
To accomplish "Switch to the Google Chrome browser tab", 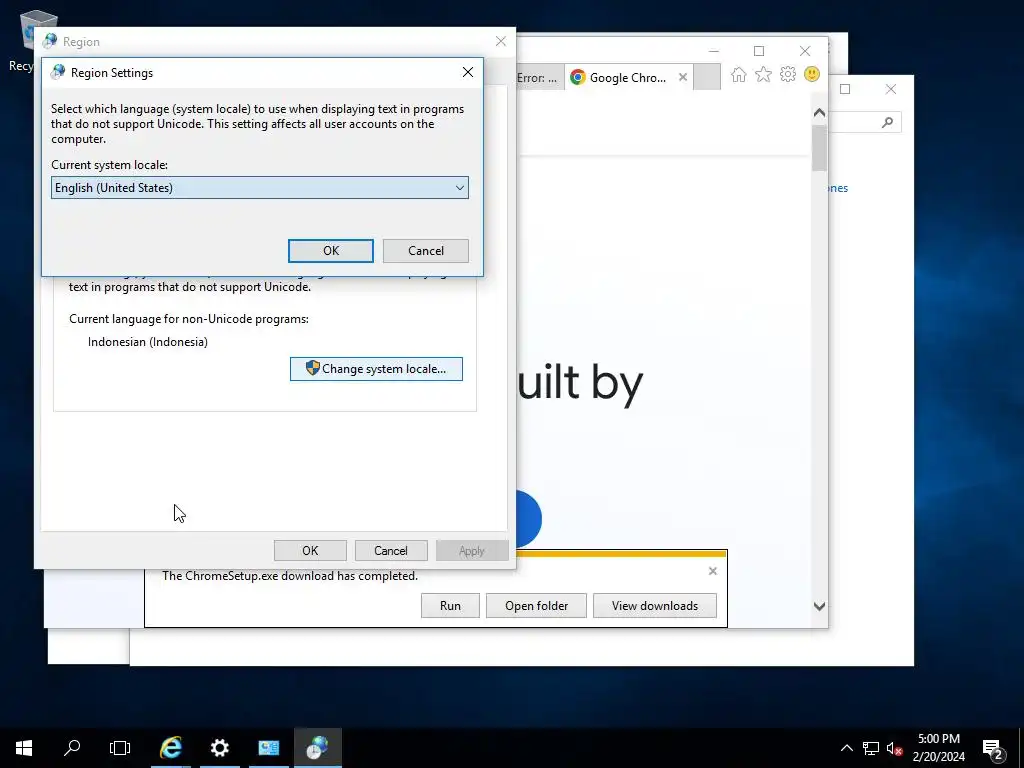I will pos(622,78).
